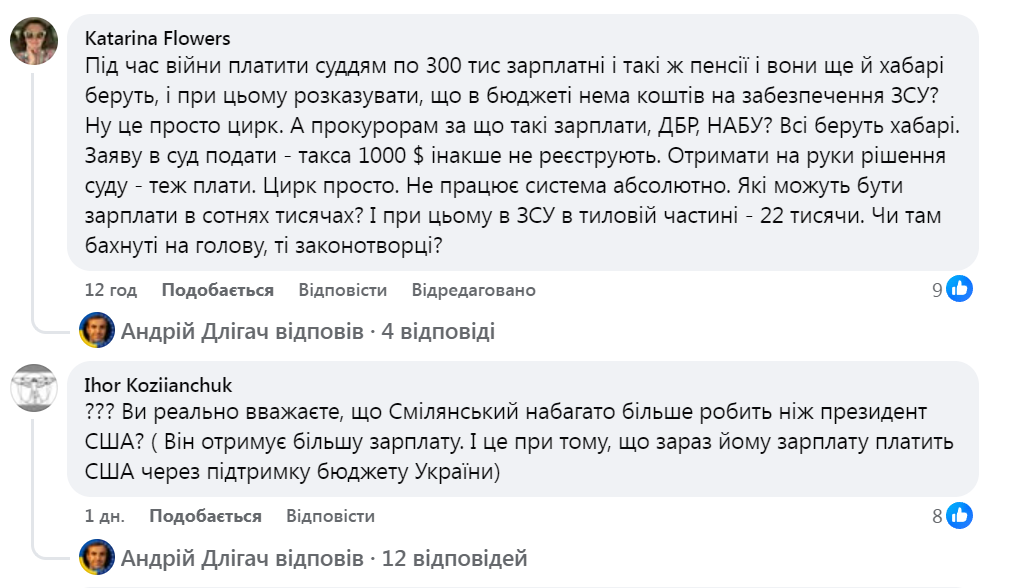Image resolution: width=1018 pixels, height=588 pixels.
Task: Like Ihor Koziianchuk's comment with Подобається
Action: click(205, 516)
